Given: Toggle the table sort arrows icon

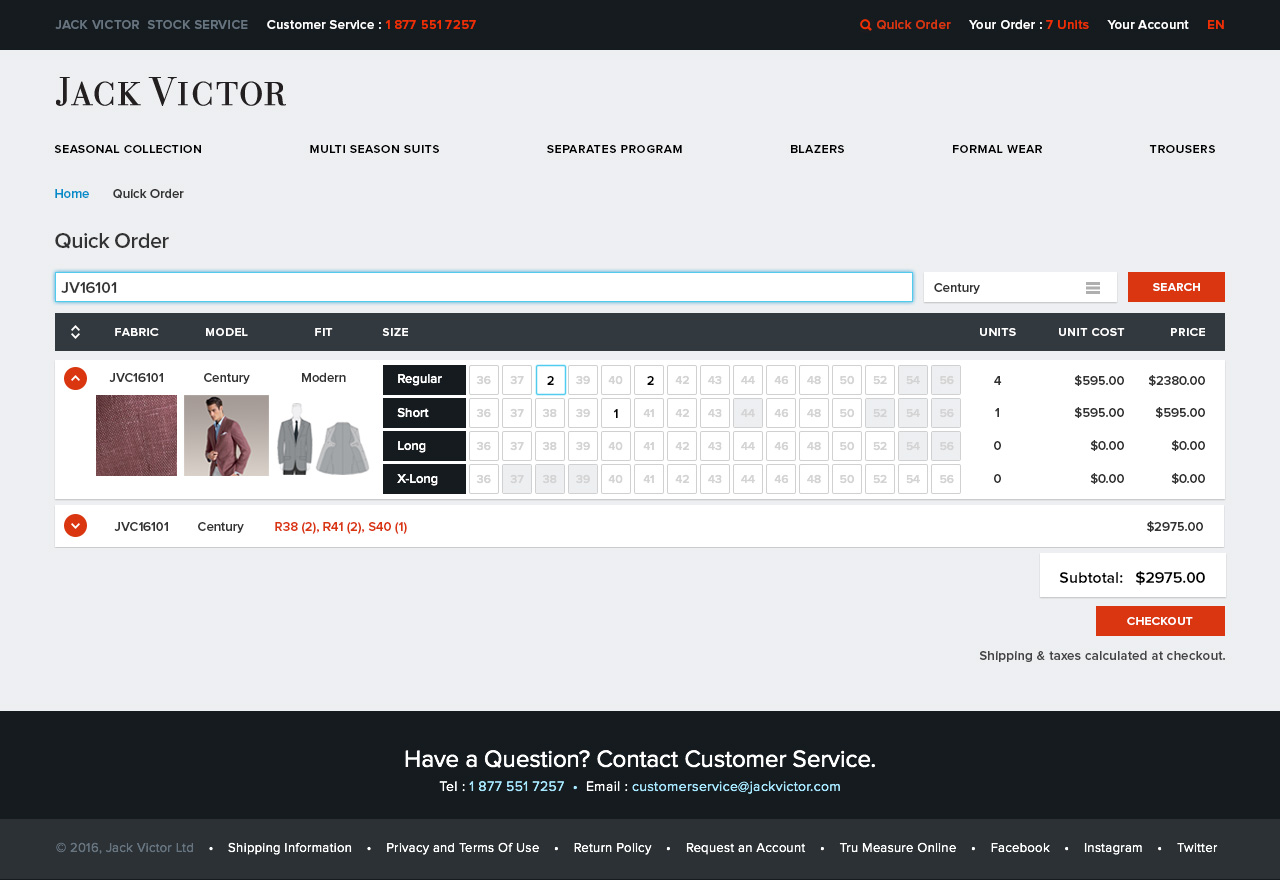Looking at the screenshot, I should coord(75,332).
